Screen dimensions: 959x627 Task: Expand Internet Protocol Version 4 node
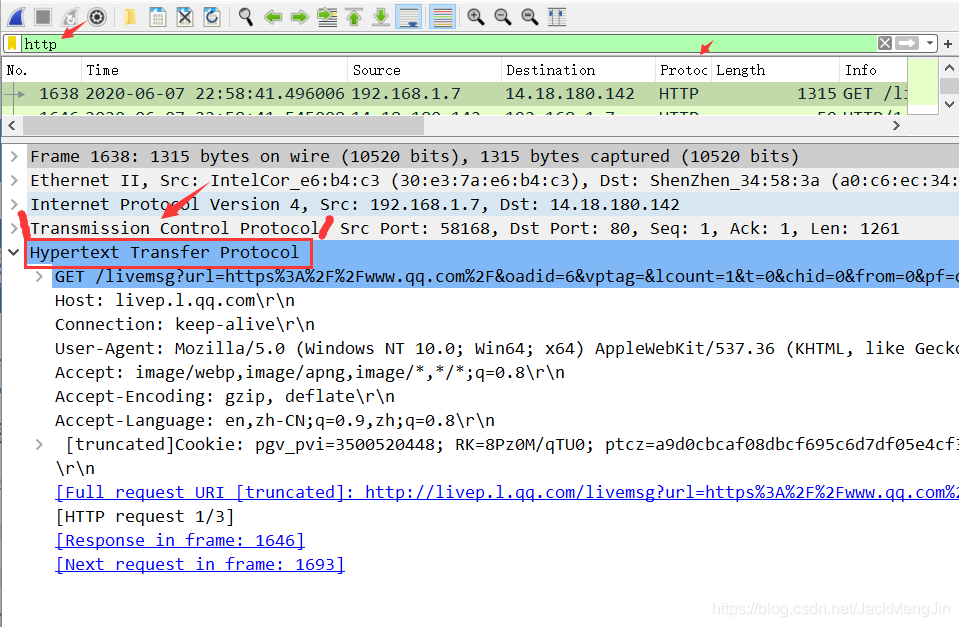pos(14,204)
